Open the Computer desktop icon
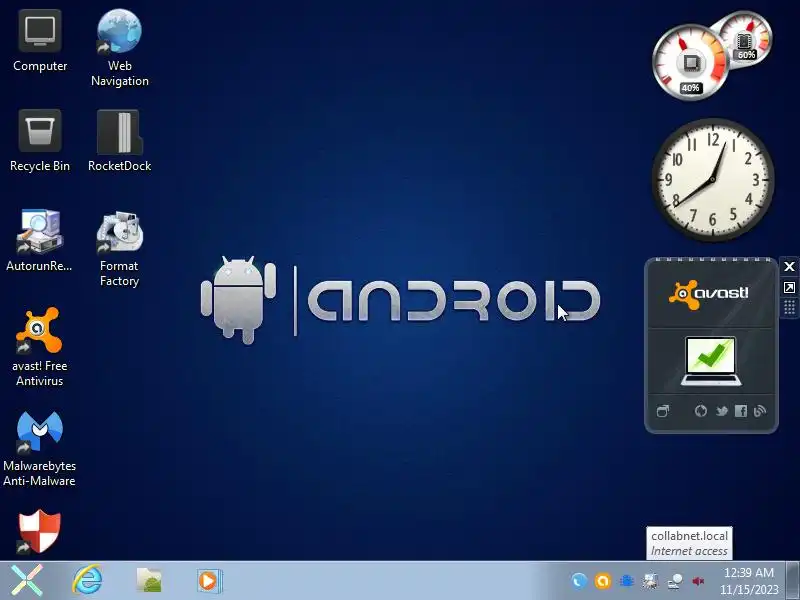 40,42
